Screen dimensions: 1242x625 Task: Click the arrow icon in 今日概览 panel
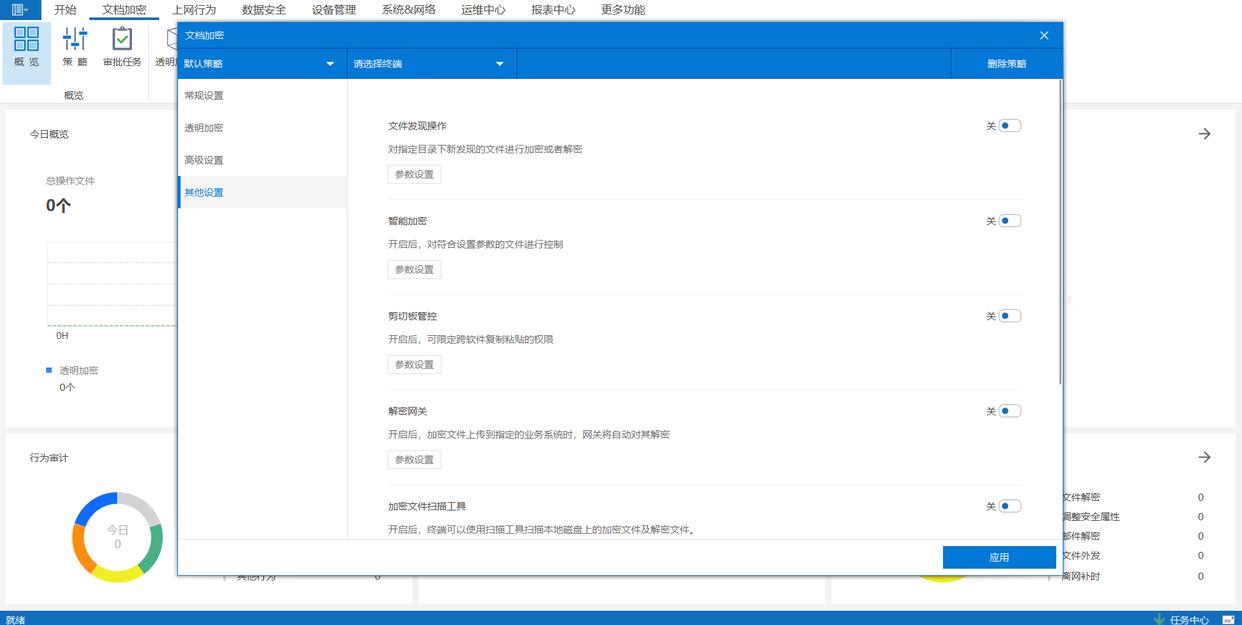1204,134
